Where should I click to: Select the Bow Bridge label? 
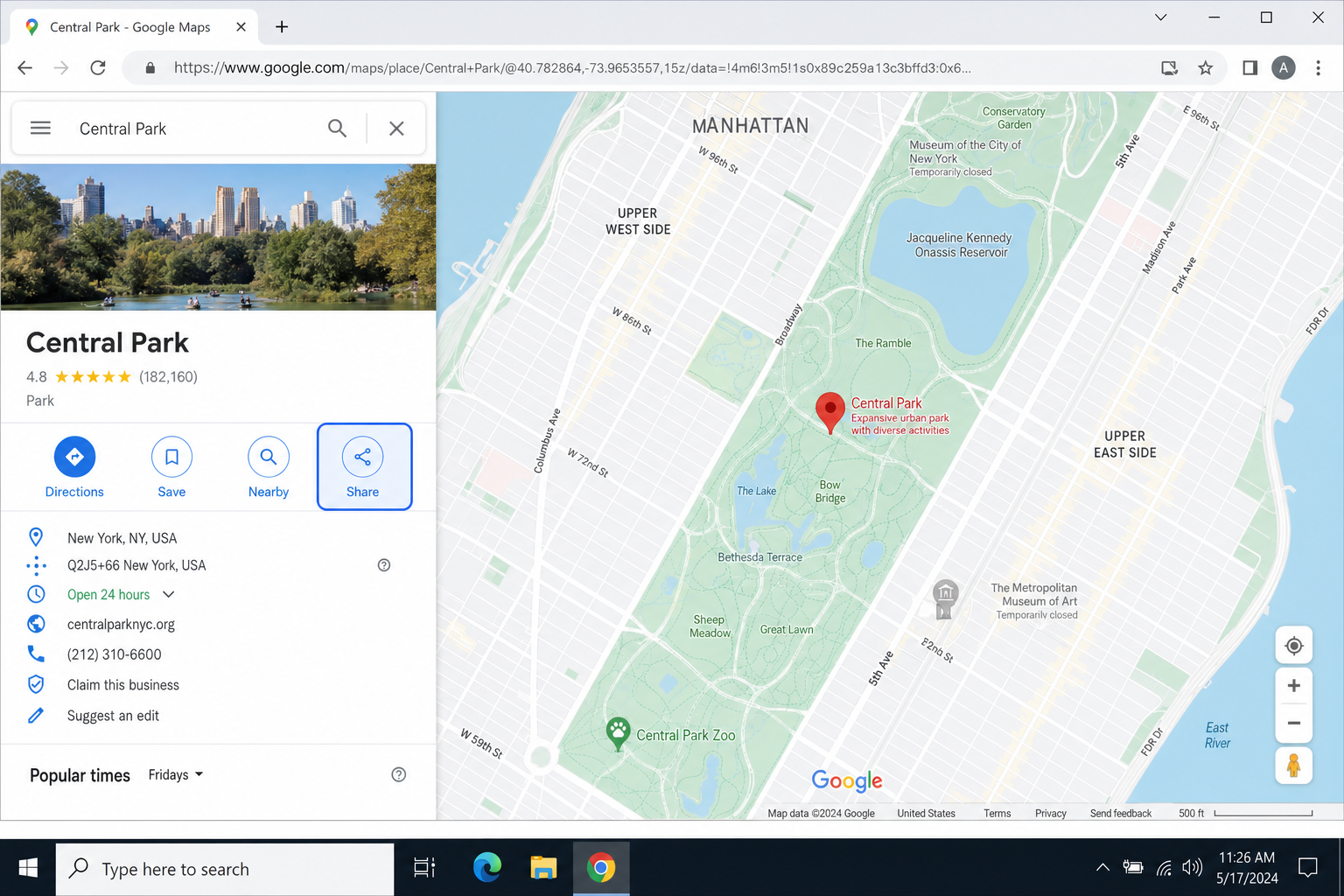830,491
